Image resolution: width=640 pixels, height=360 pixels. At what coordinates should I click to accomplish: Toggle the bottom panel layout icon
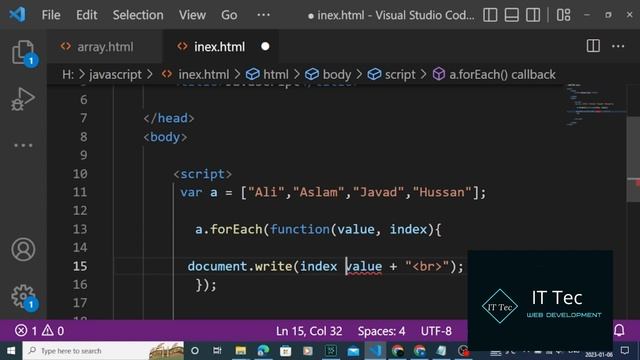click(x=511, y=15)
